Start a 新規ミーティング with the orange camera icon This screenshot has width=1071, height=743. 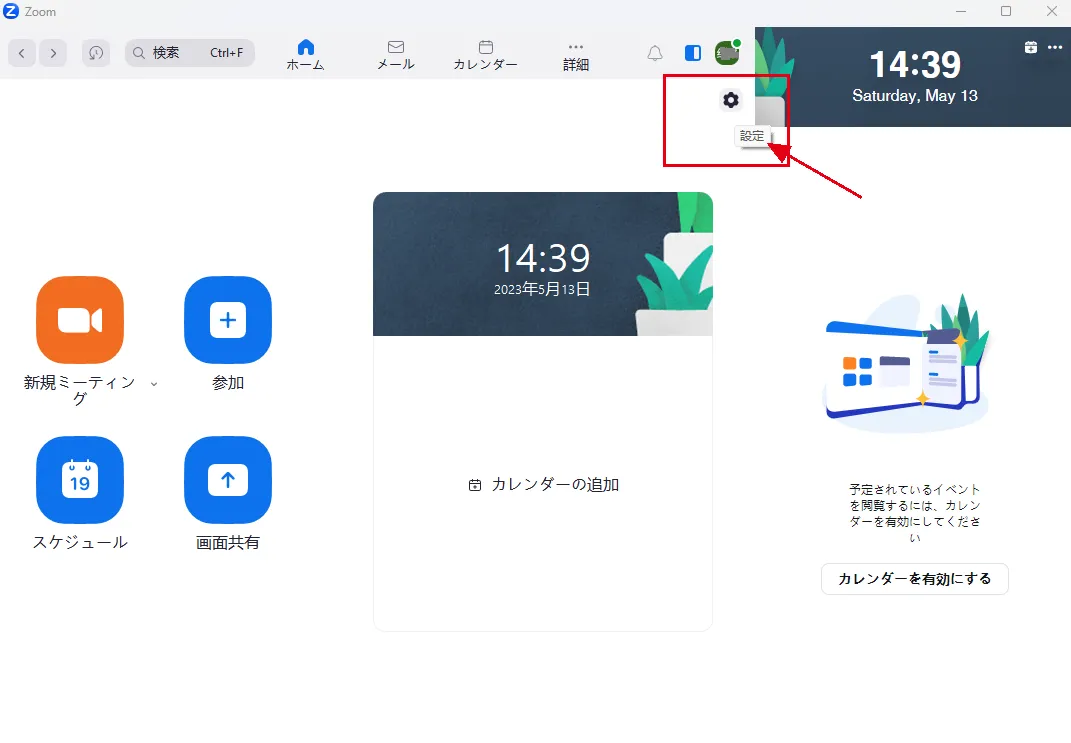[80, 320]
